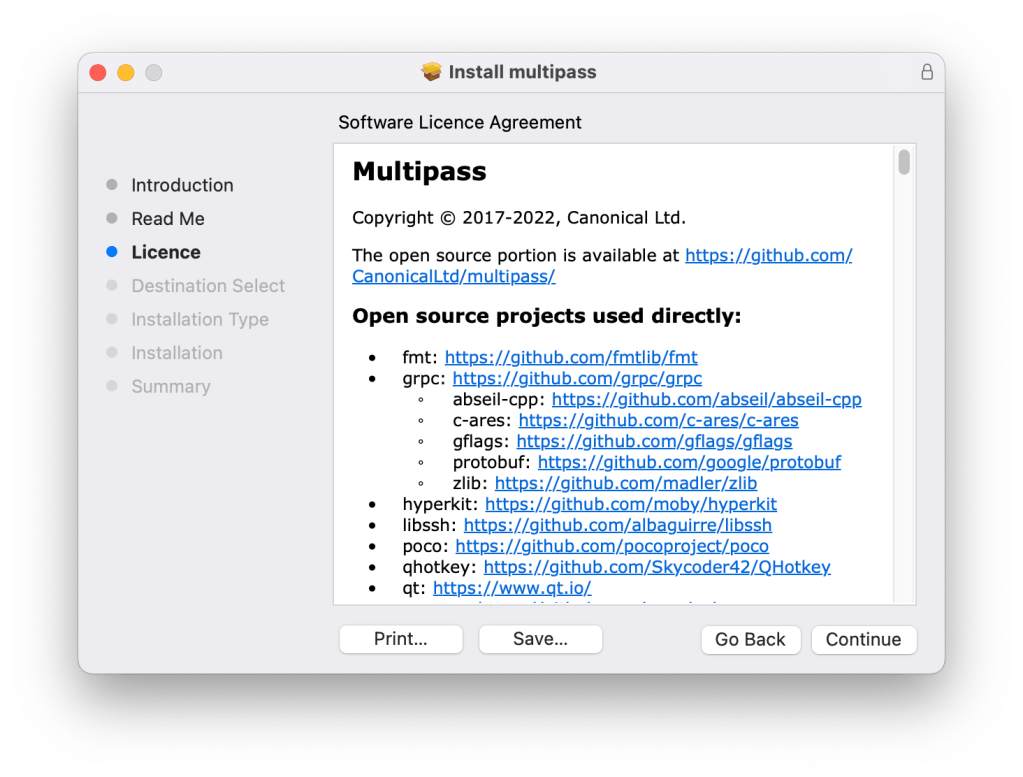
Task: Open the qt.io website link
Action: [513, 588]
